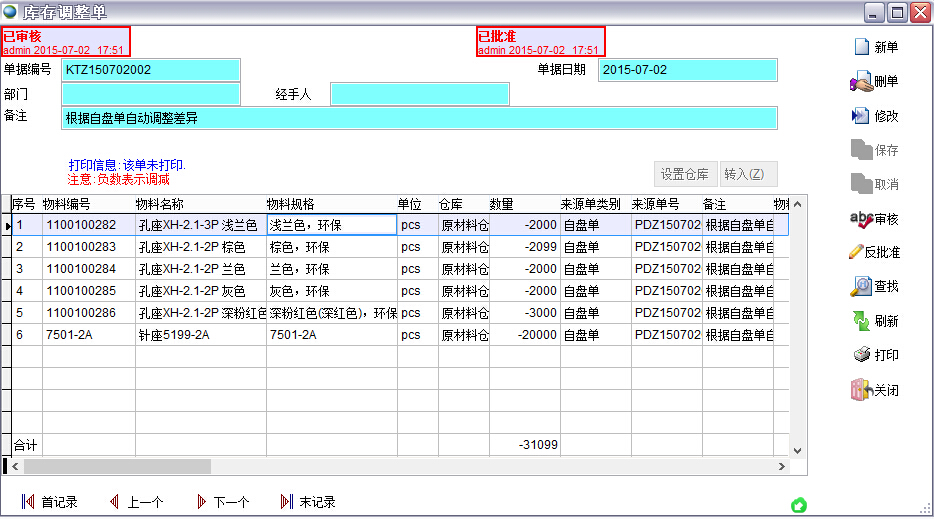Click the green status icon at bottom right

(799, 505)
